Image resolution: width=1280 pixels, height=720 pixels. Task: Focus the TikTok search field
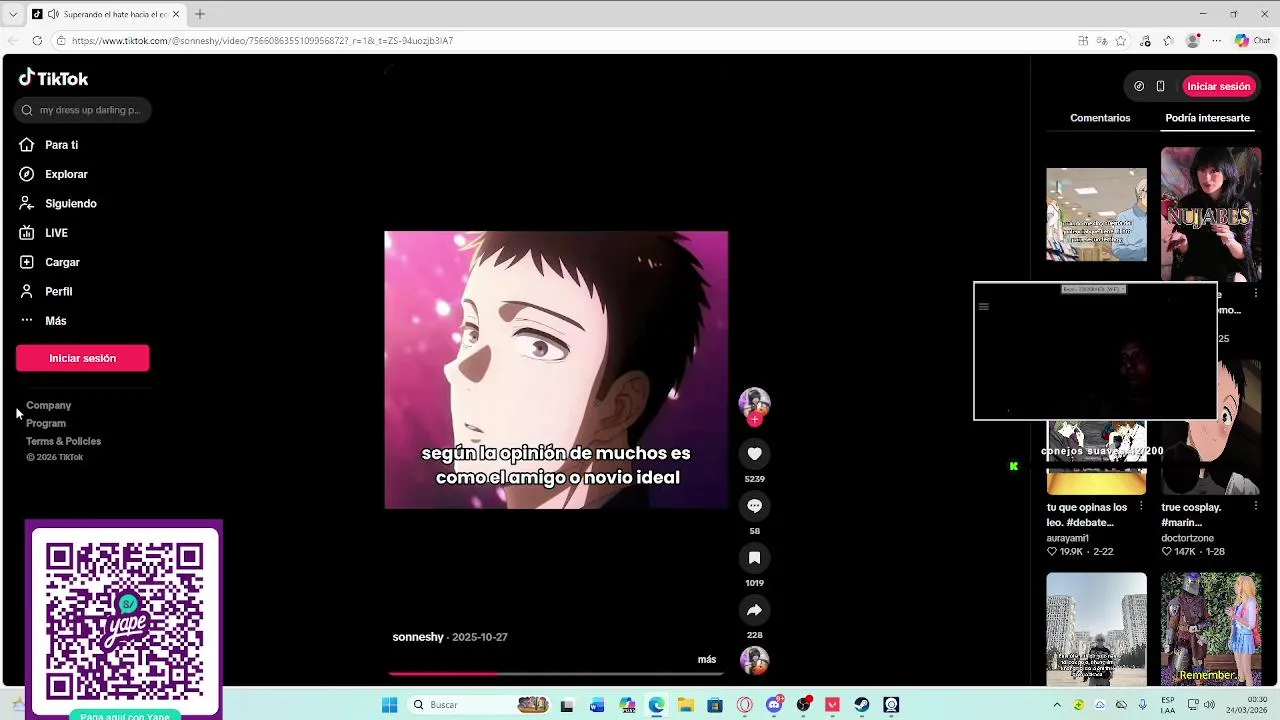click(83, 110)
